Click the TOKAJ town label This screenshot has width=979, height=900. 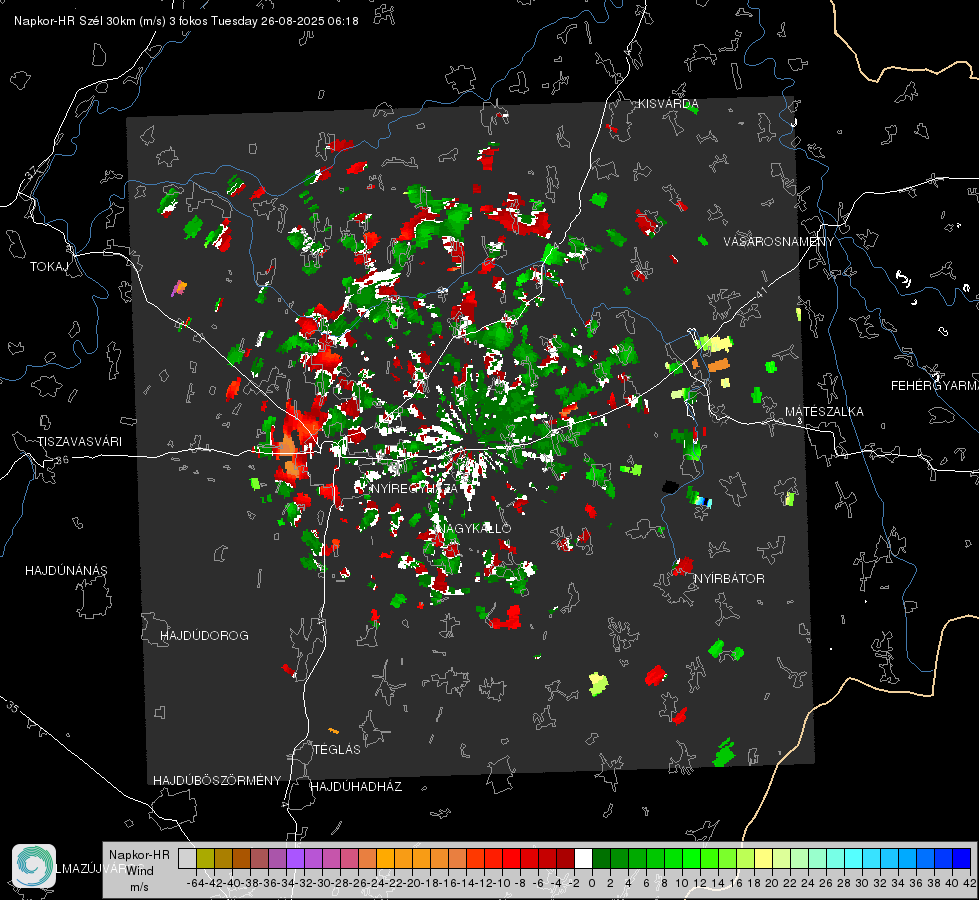click(49, 267)
